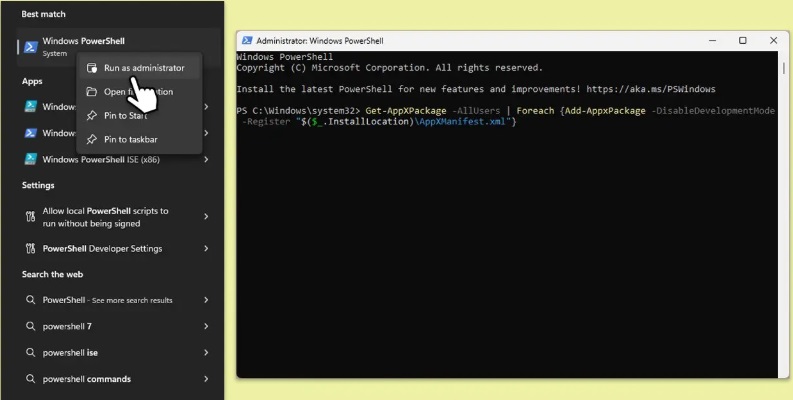The width and height of the screenshot is (793, 400).
Task: Click the Administrator: Windows PowerShell window title
Action: pos(320,41)
